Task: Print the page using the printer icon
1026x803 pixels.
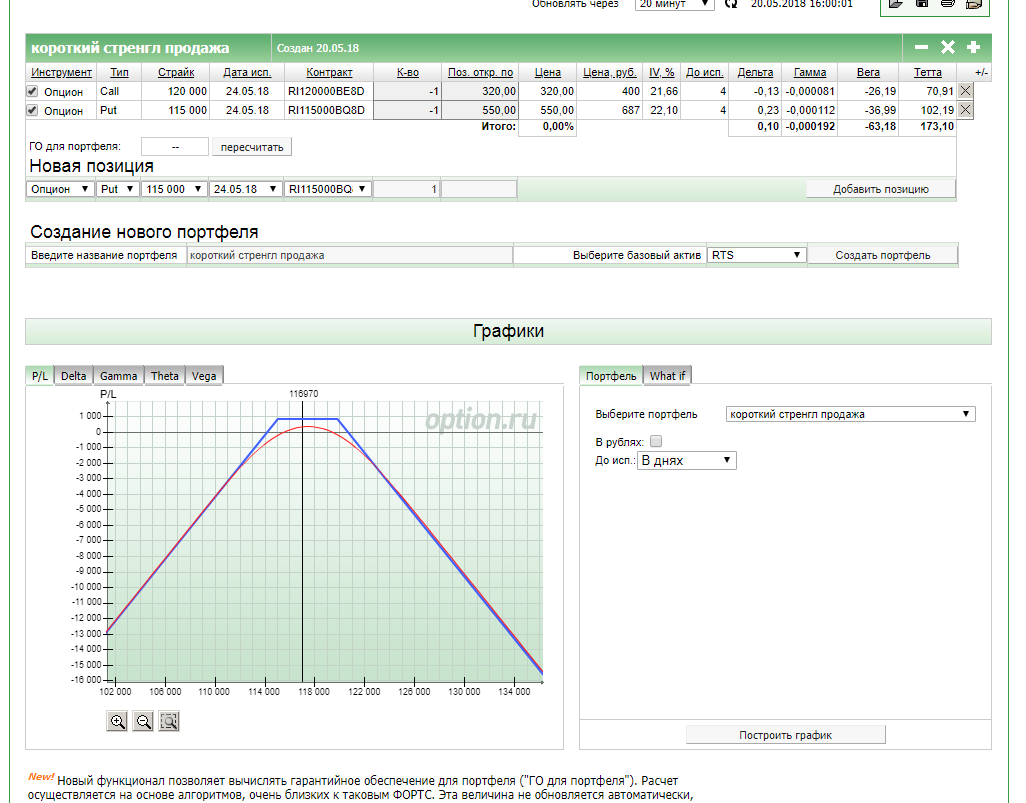Action: [947, 4]
